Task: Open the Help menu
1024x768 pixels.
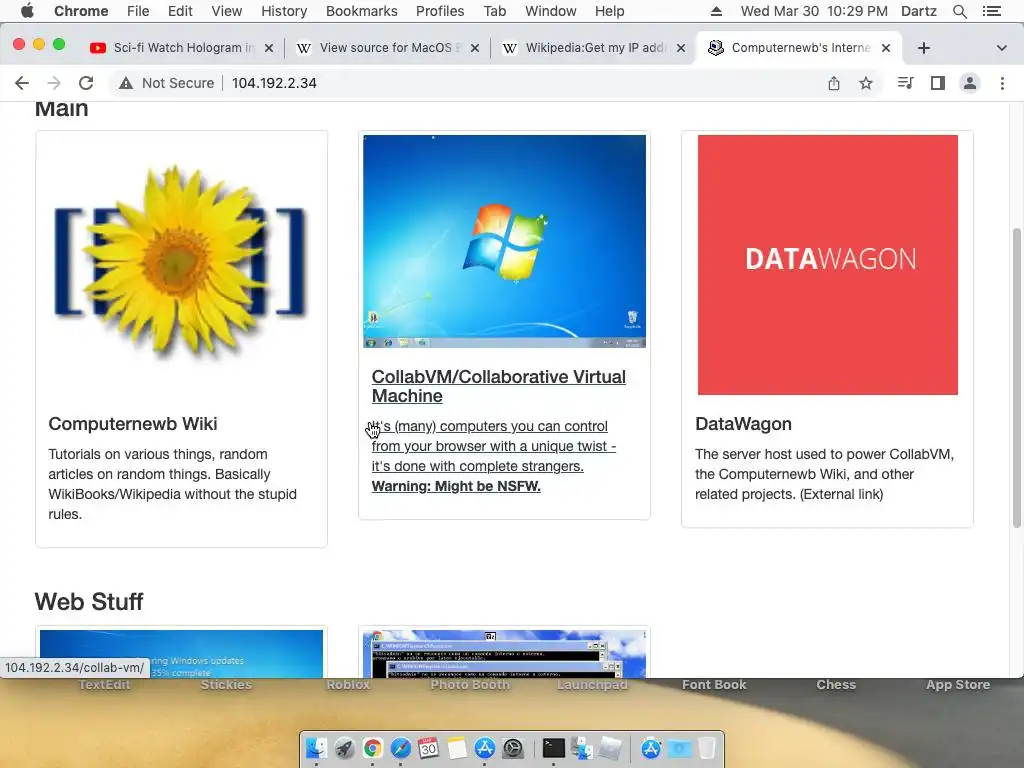Action: (609, 11)
